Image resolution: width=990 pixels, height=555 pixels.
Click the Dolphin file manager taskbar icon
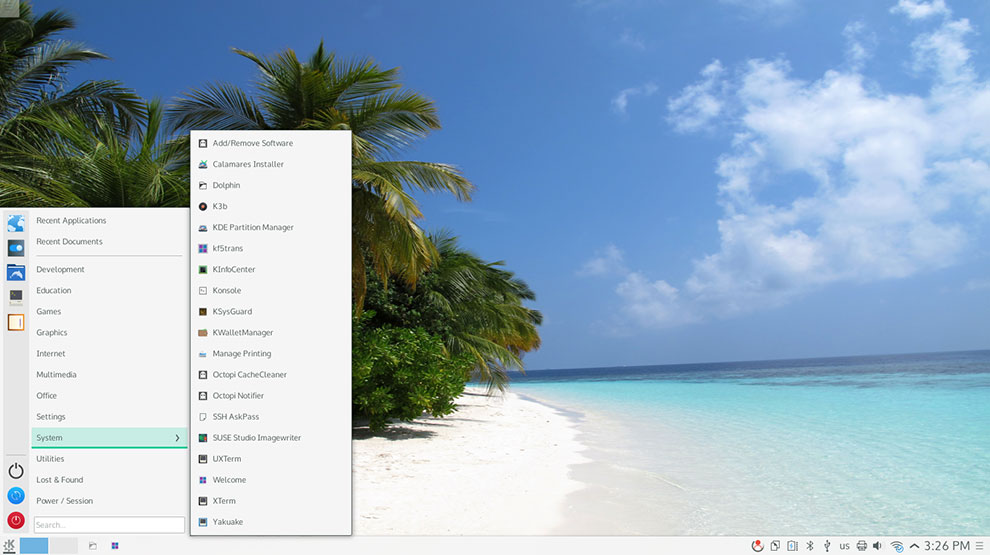[x=92, y=546]
